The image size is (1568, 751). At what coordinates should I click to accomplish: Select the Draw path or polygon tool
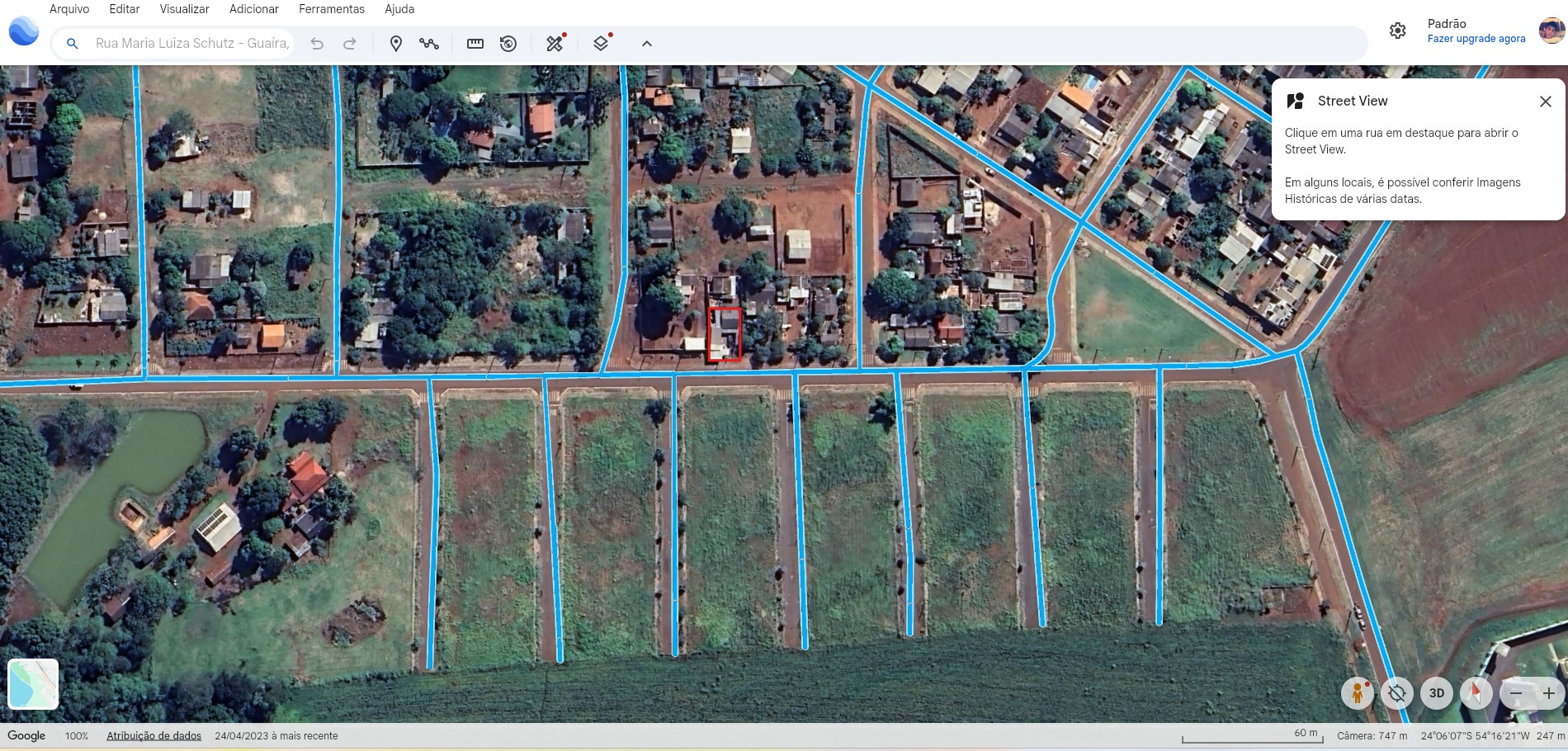tap(428, 44)
